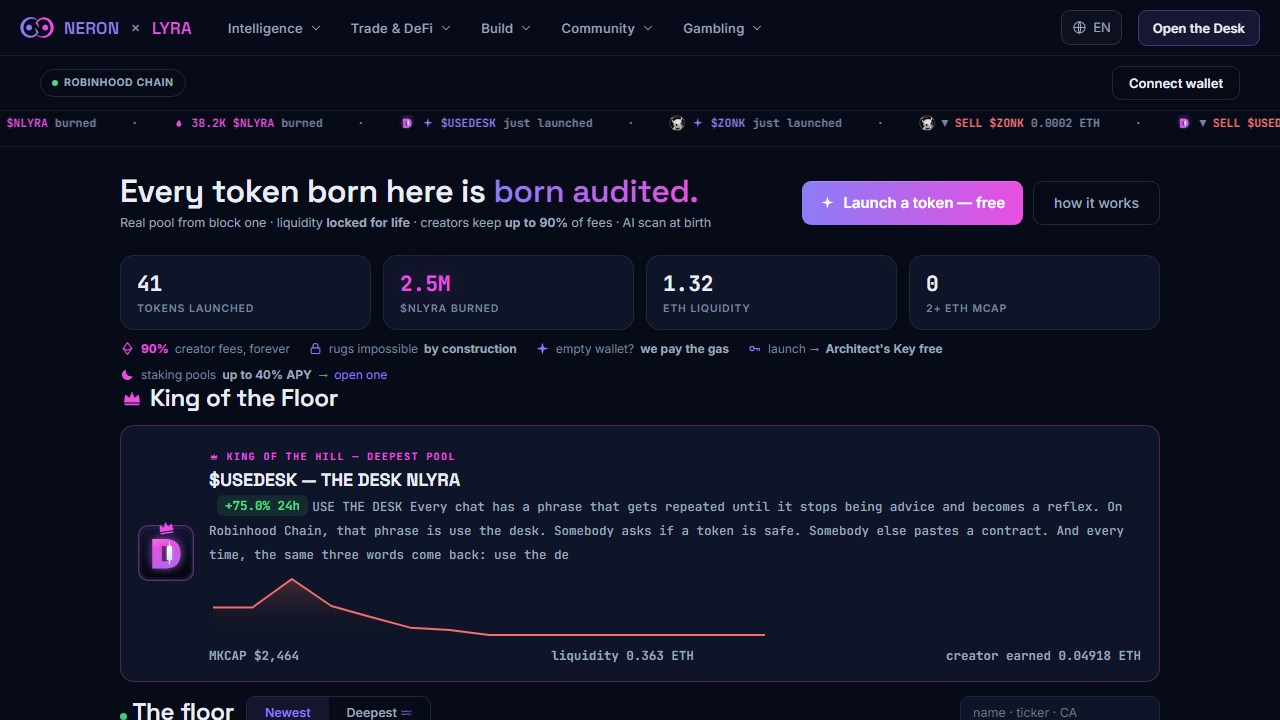Click the ROBINHOOD CHAIN network chip
The width and height of the screenshot is (1280, 720).
click(x=113, y=83)
